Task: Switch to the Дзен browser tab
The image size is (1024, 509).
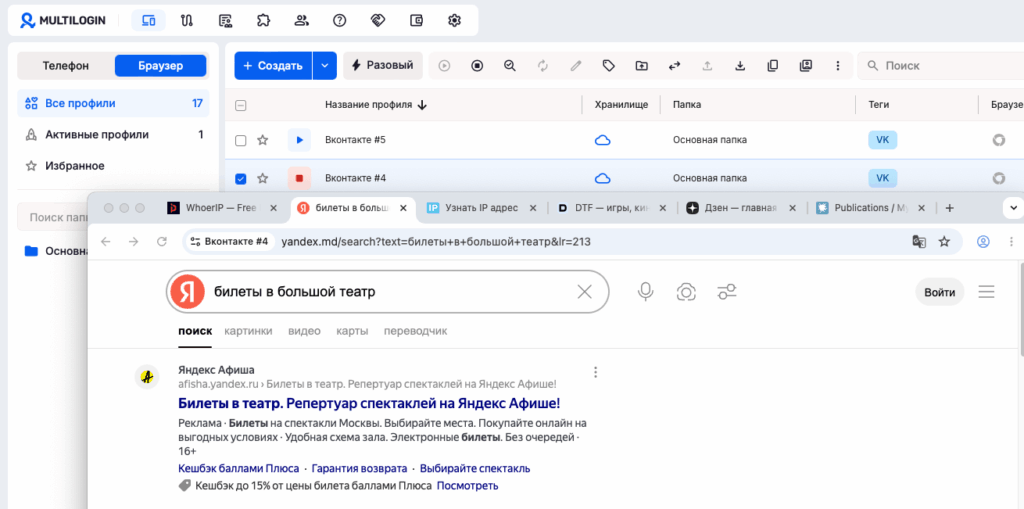Action: click(x=742, y=208)
